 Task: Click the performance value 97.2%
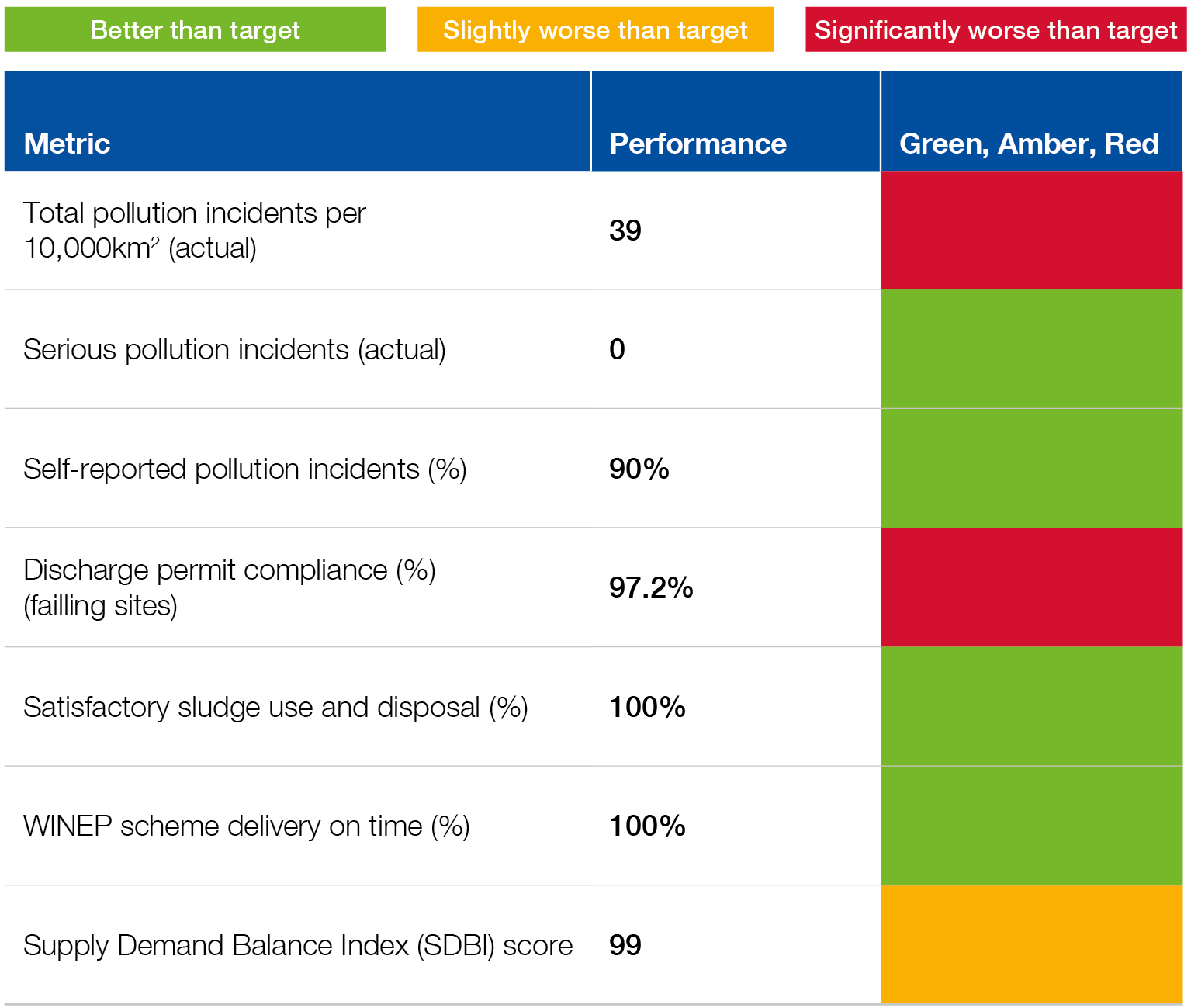(651, 587)
